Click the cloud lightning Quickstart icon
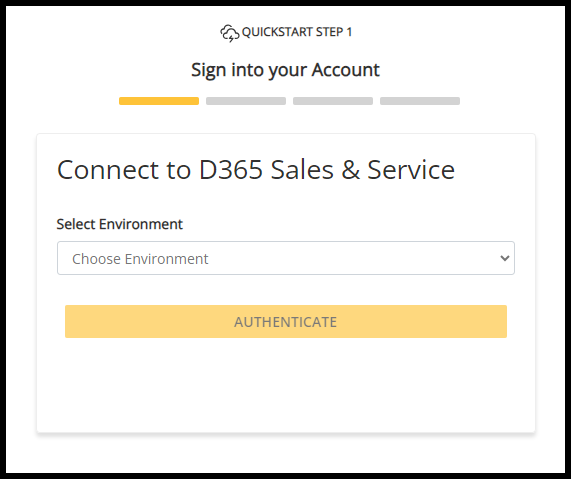The width and height of the screenshot is (571, 479). [229, 33]
